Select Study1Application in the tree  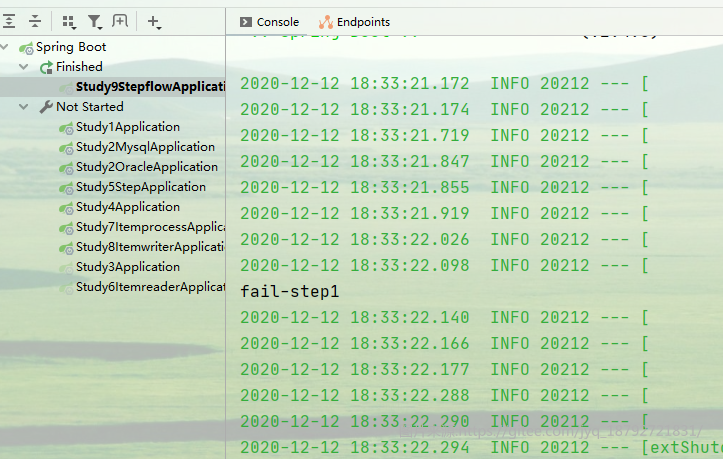tap(128, 127)
